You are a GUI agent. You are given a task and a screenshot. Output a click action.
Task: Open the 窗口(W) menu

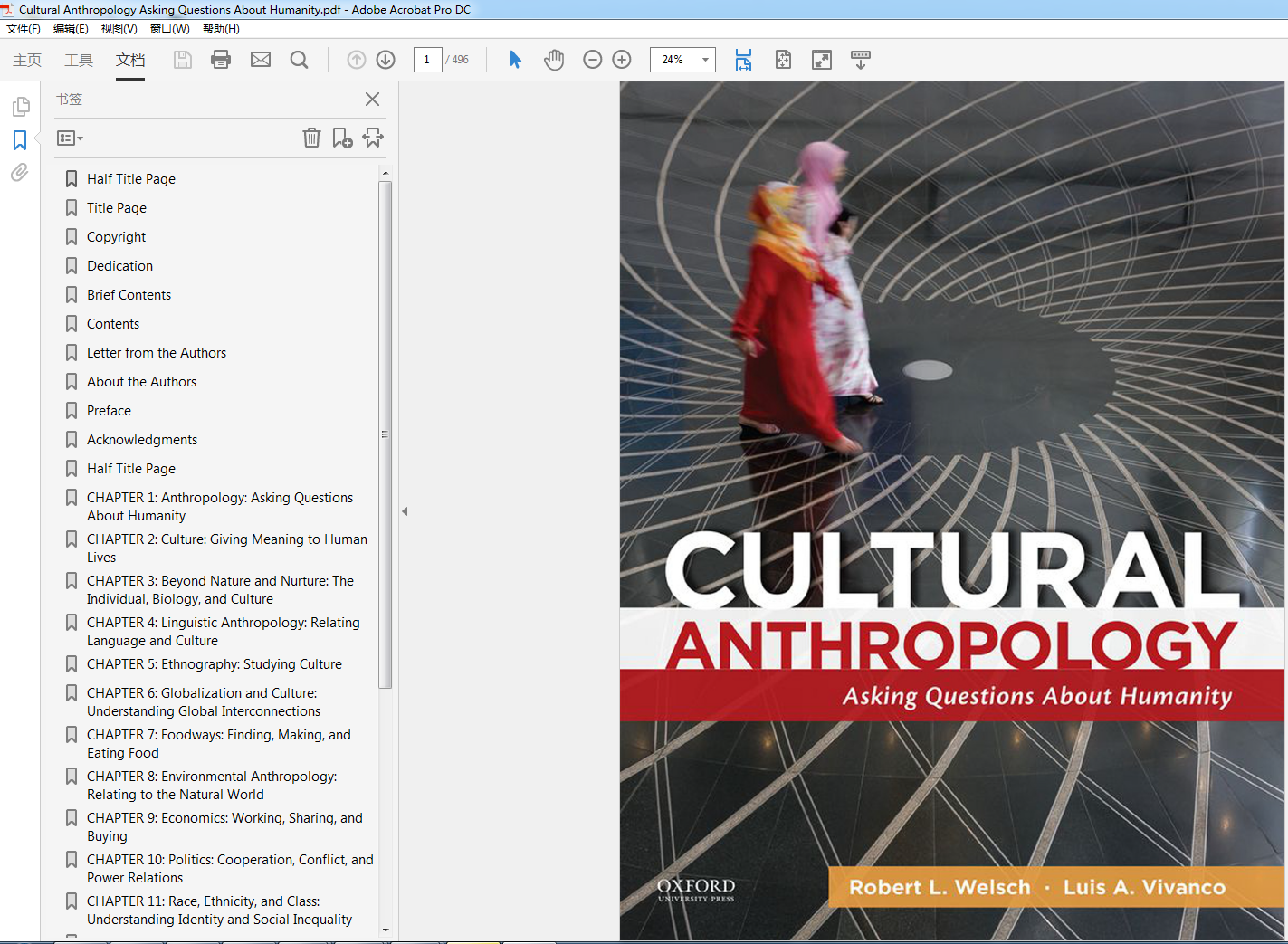[x=170, y=29]
